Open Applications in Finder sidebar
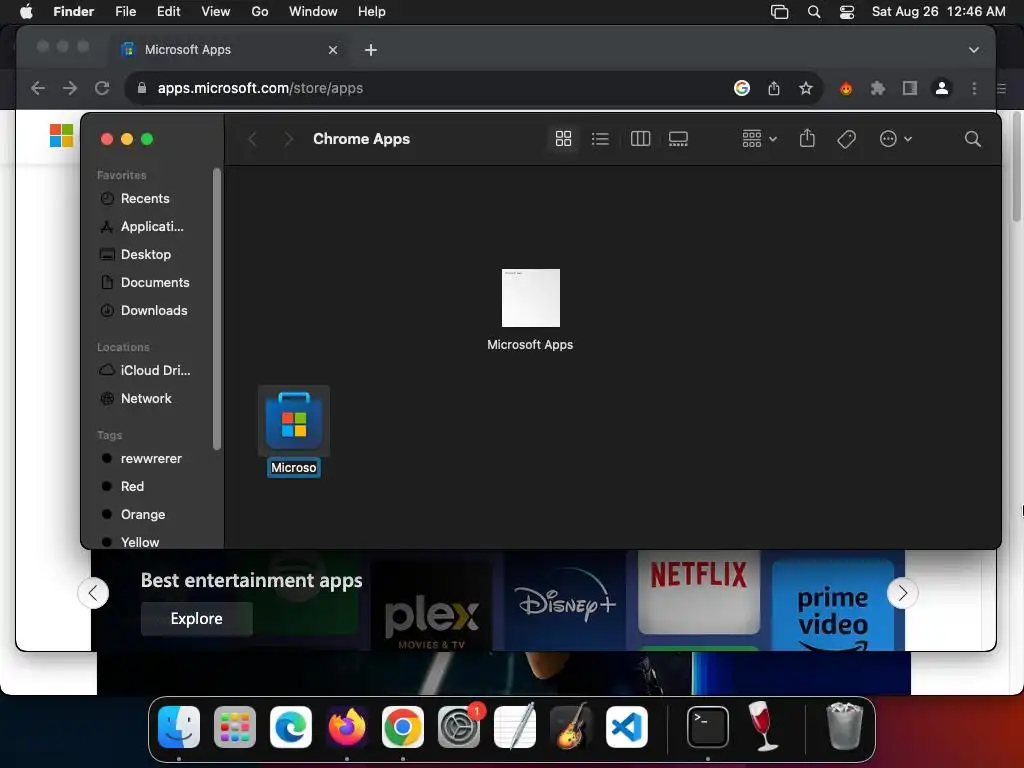Screen dimensions: 1024x768 point(152,227)
